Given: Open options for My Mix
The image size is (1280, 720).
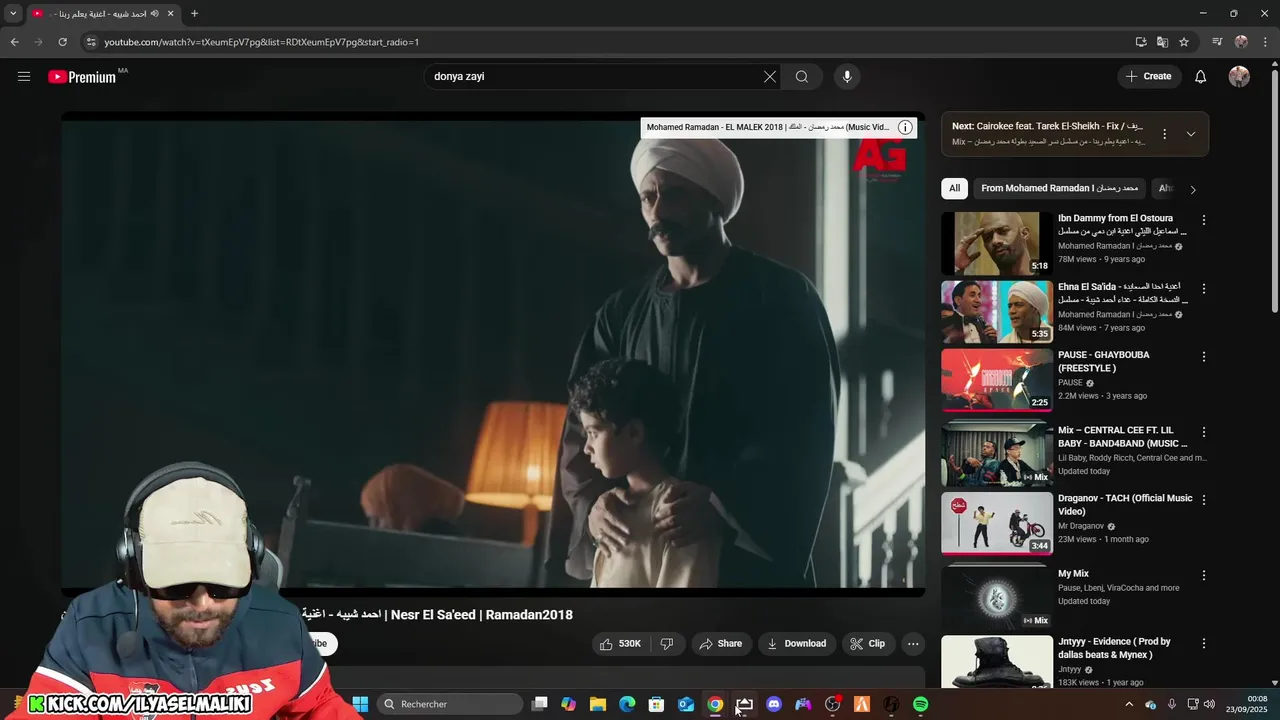Looking at the screenshot, I should 1204,575.
